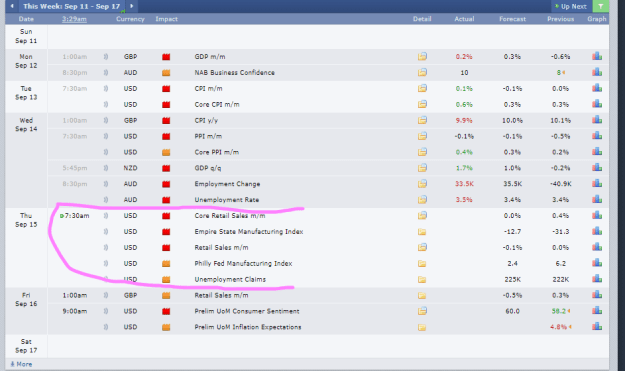The width and height of the screenshot is (625, 371).
Task: Click orange impact icon for Unemployment Claims
Action: click(x=166, y=279)
